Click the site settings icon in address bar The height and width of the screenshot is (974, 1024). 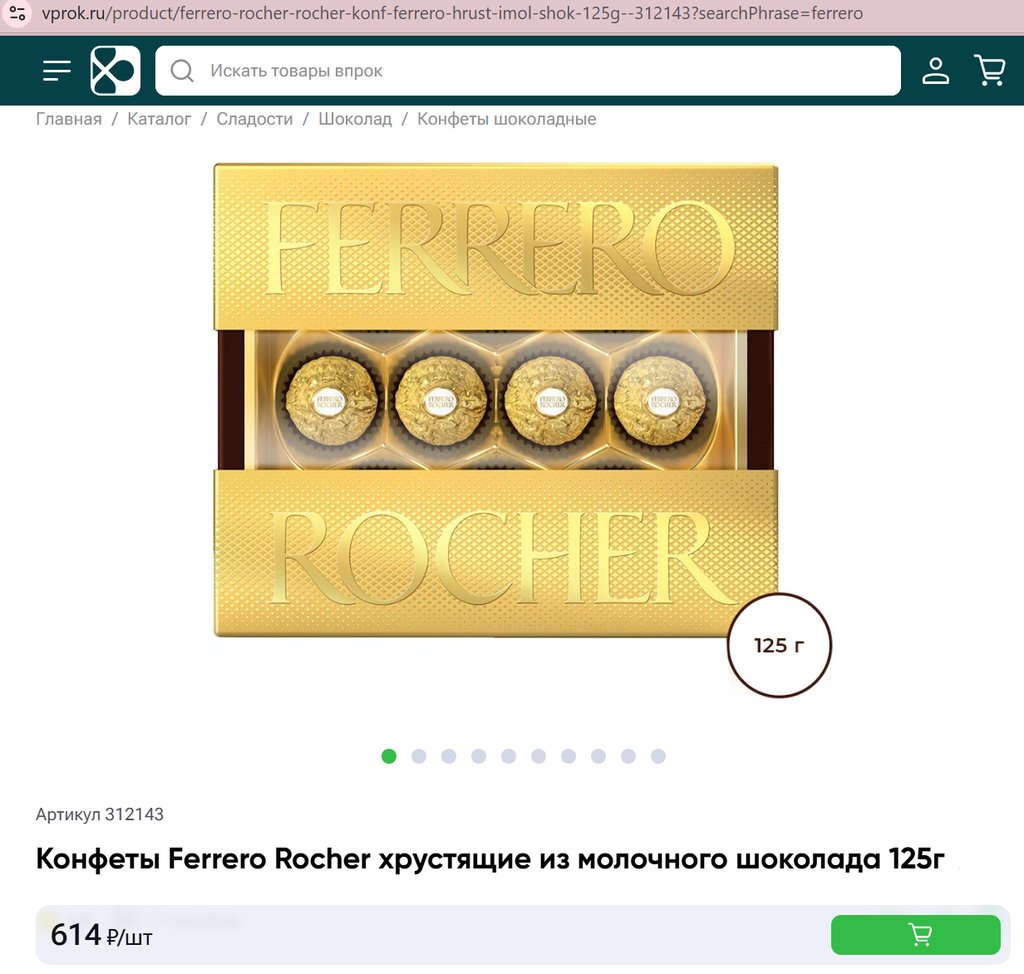pyautogui.click(x=17, y=12)
